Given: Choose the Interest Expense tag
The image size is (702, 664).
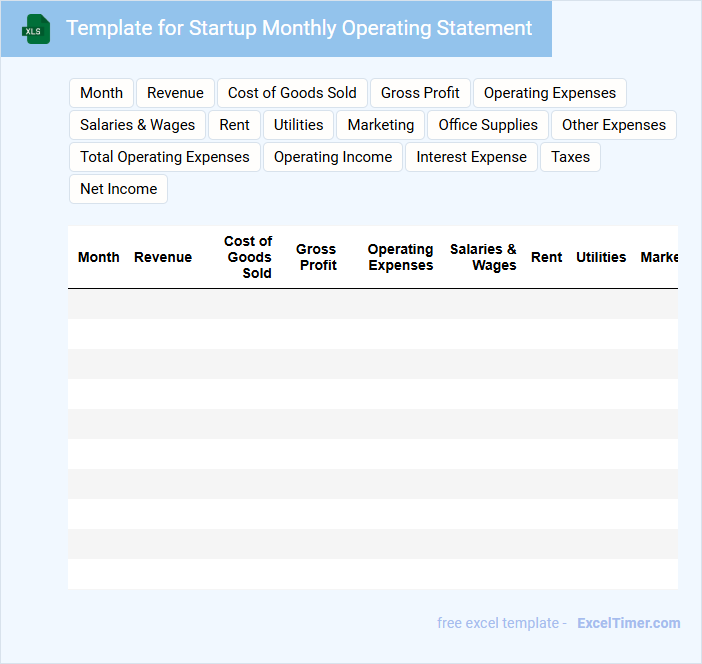Looking at the screenshot, I should click(471, 157).
